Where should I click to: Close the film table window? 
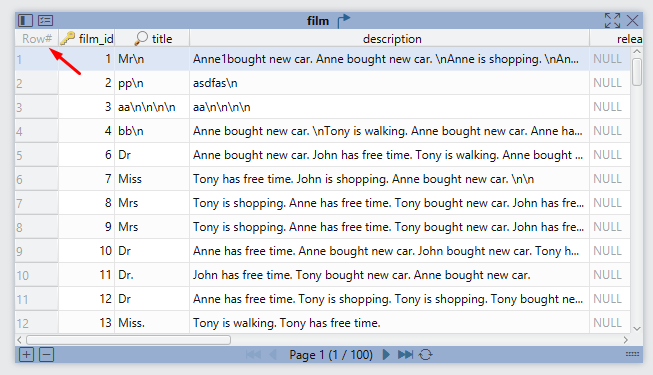point(632,20)
